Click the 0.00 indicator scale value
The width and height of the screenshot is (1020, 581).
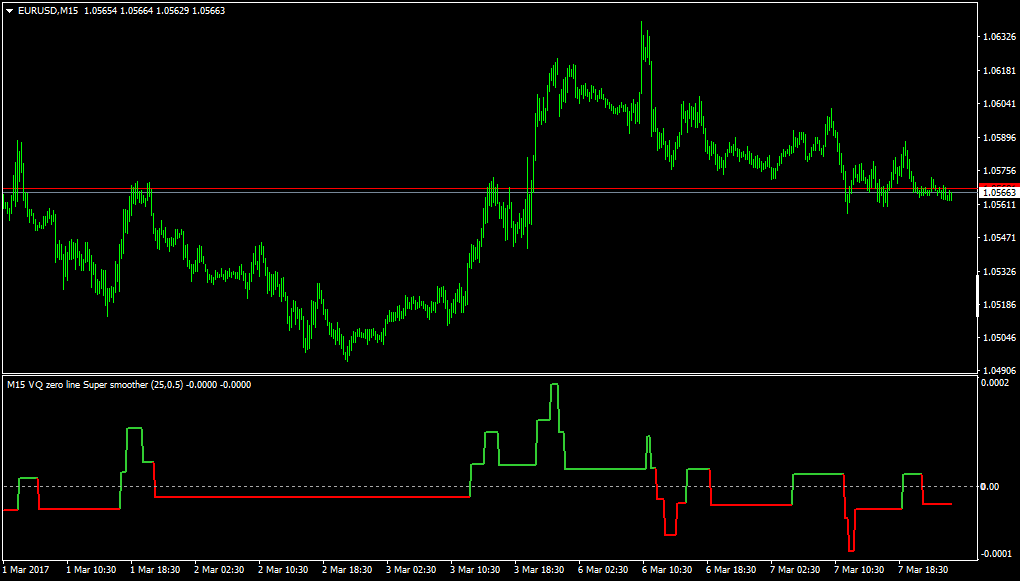(x=991, y=487)
